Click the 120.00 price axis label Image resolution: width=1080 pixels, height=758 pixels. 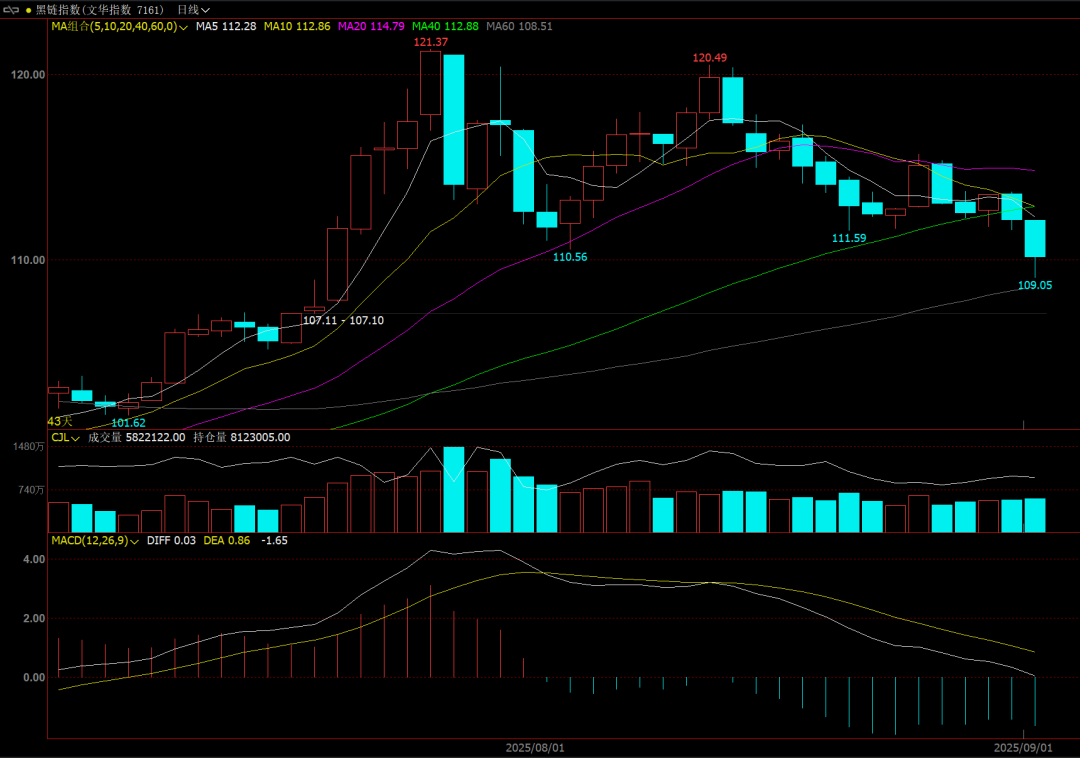coord(28,75)
